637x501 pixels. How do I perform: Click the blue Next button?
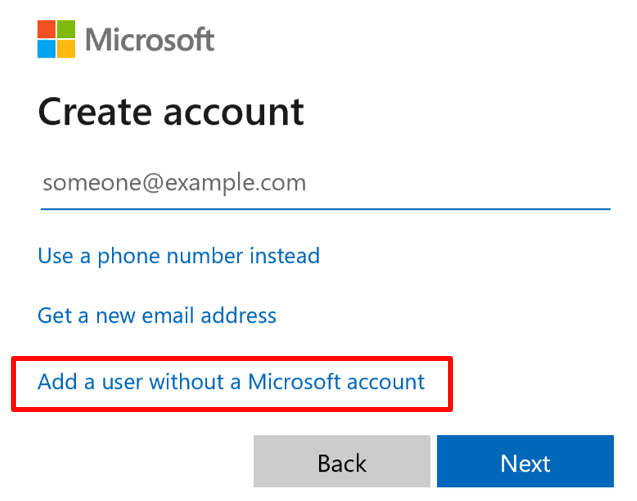pos(525,463)
